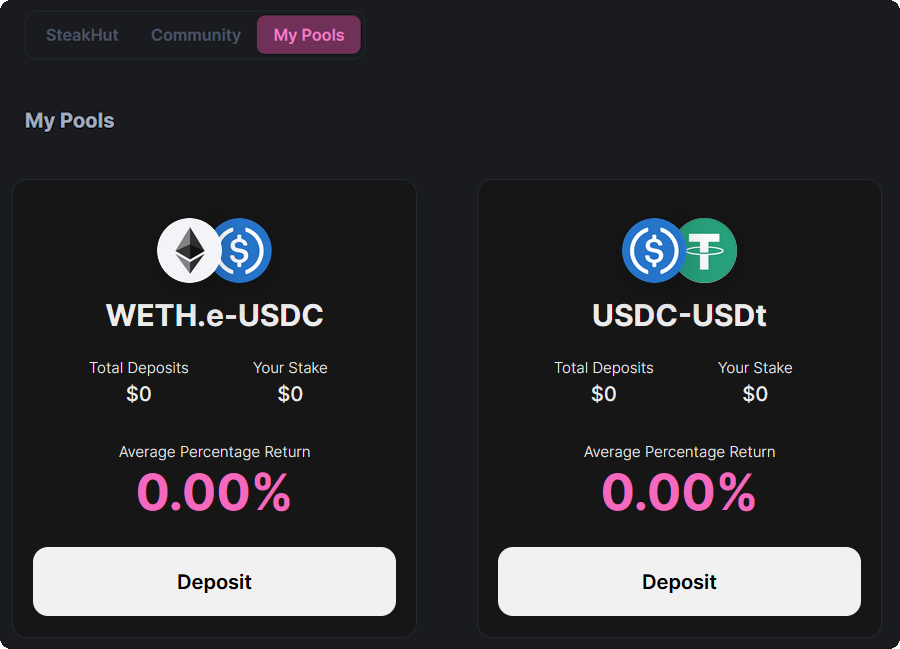The width and height of the screenshot is (900, 649).
Task: Click Average Percentage Return label in WETH.e-USDC card
Action: pos(215,452)
